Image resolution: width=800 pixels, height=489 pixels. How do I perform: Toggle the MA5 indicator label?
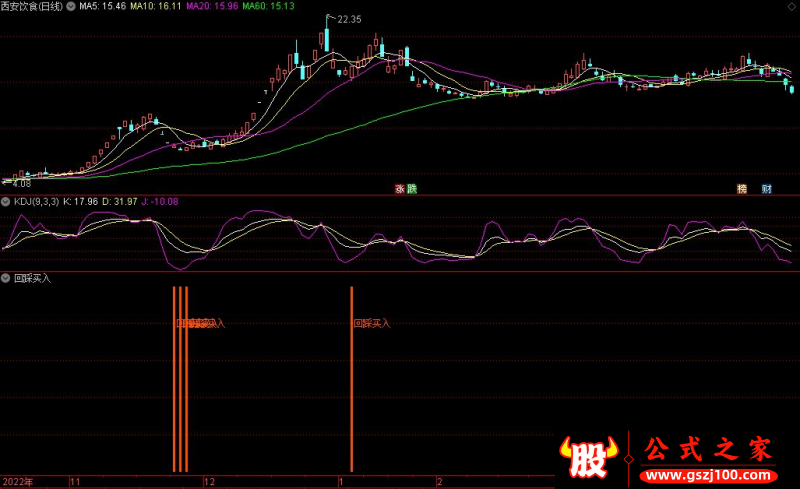102,6
